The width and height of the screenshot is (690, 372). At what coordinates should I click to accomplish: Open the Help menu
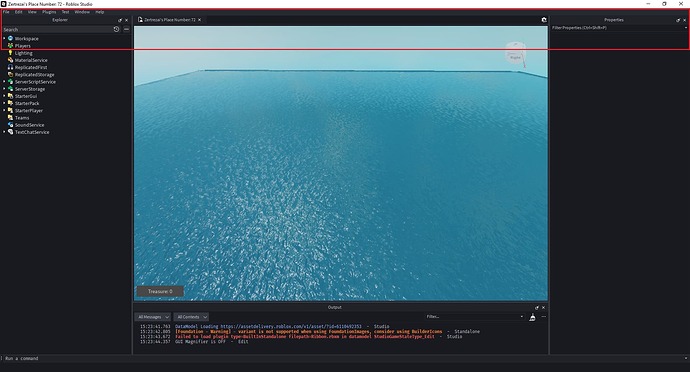point(100,12)
